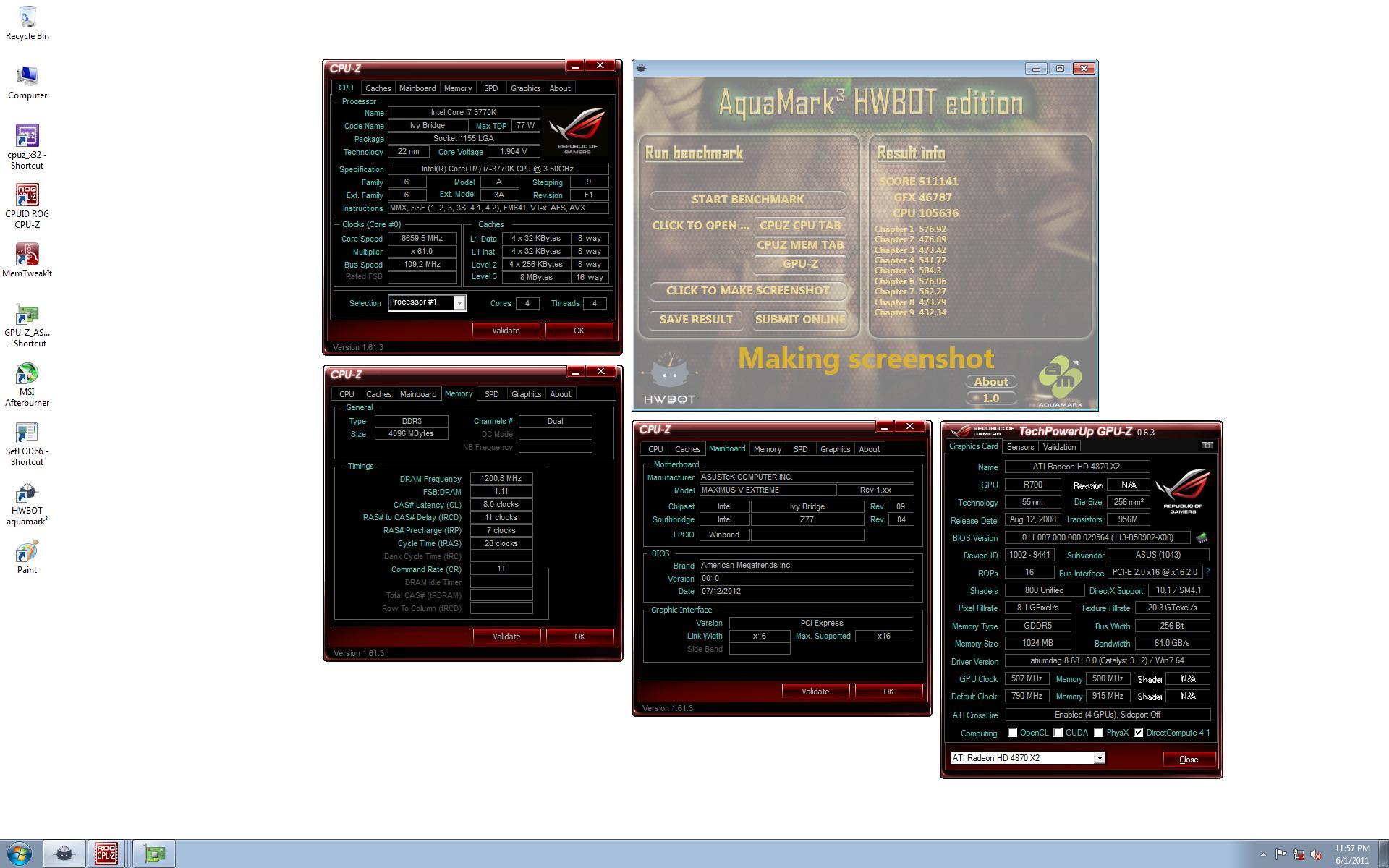Launch SetLODb6 shortcut icon
This screenshot has width=1389, height=868.
(x=27, y=444)
